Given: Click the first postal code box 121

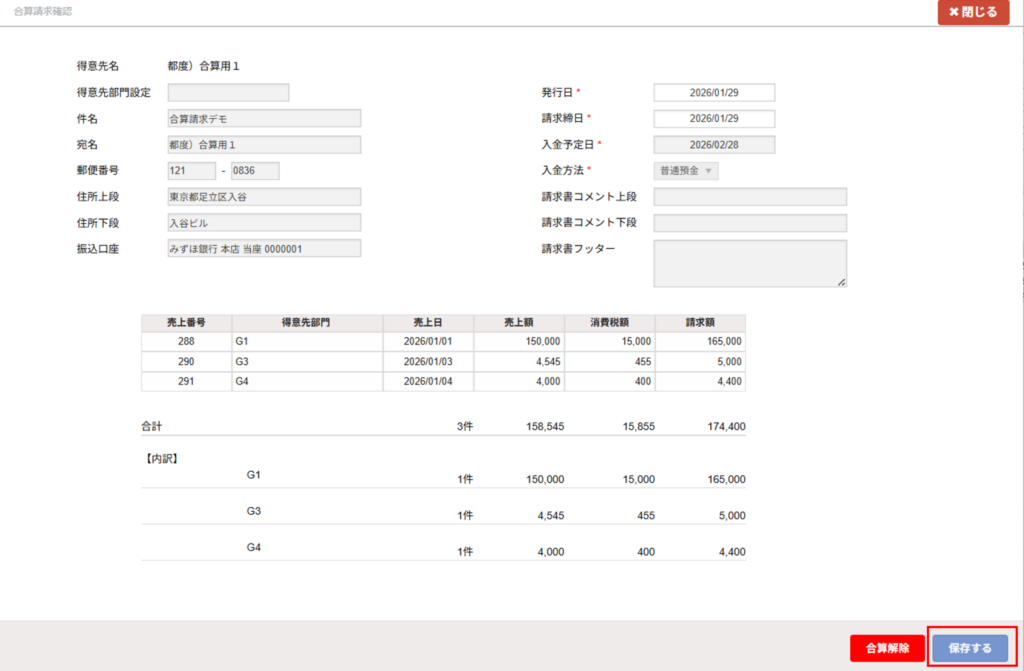Looking at the screenshot, I should point(191,171).
